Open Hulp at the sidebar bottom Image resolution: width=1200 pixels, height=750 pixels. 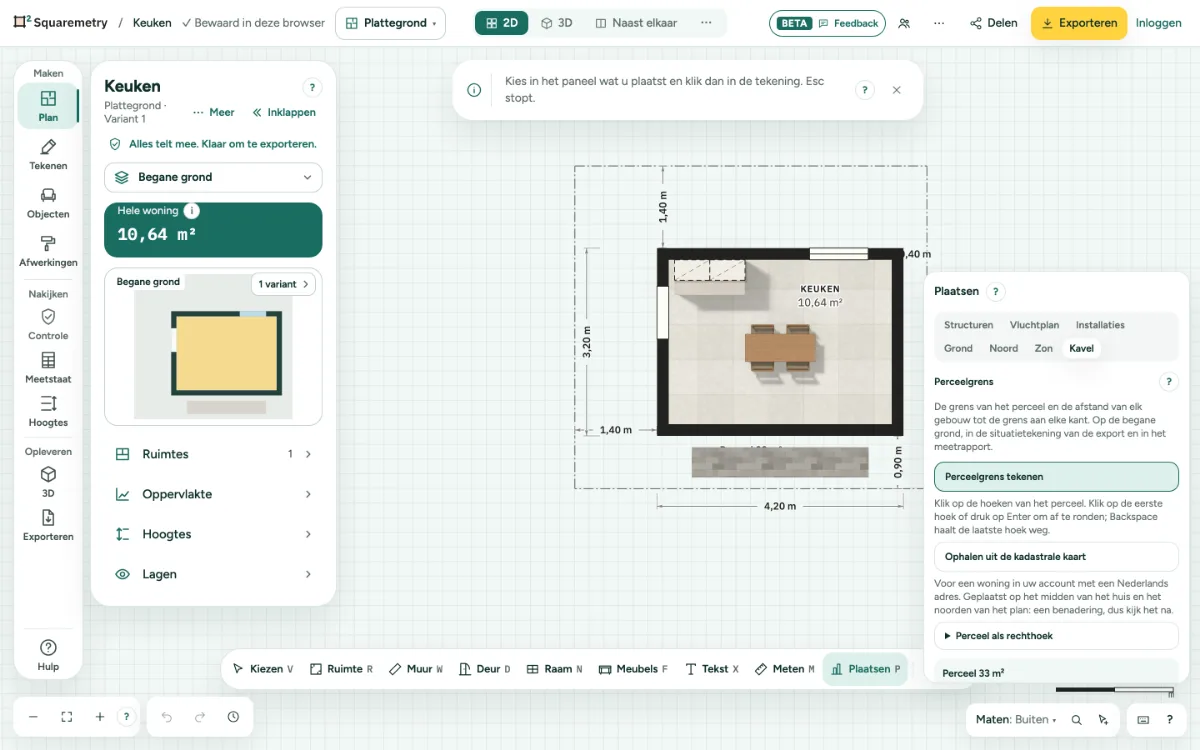[48, 655]
